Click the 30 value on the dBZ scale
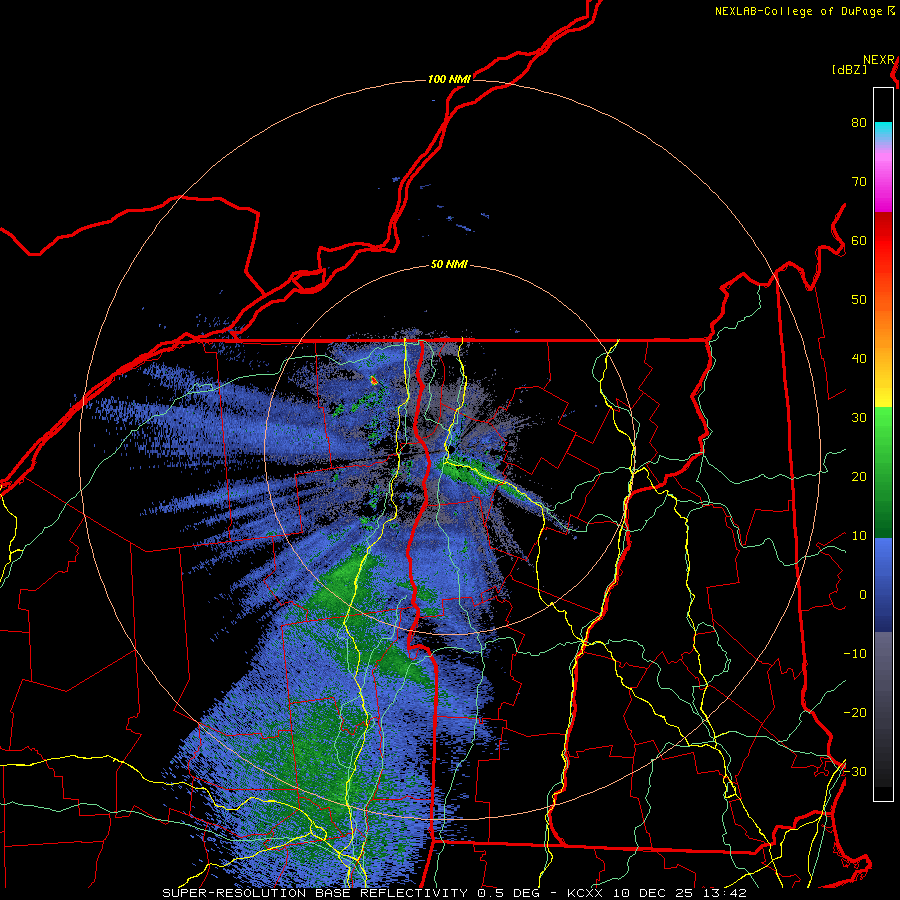The image size is (900, 900). point(859,418)
